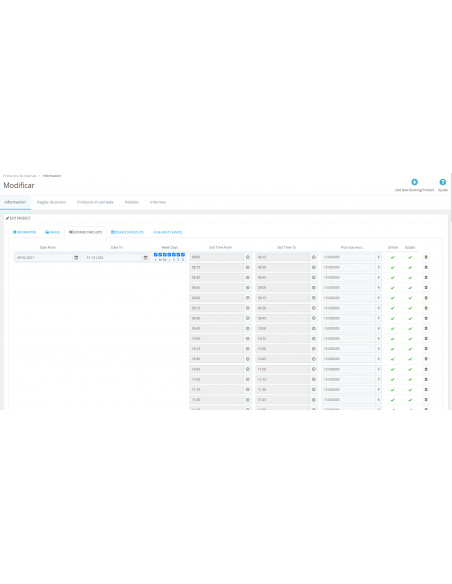
Task: Delete the 09:15 to 09:30 time slot row
Action: click(426, 308)
